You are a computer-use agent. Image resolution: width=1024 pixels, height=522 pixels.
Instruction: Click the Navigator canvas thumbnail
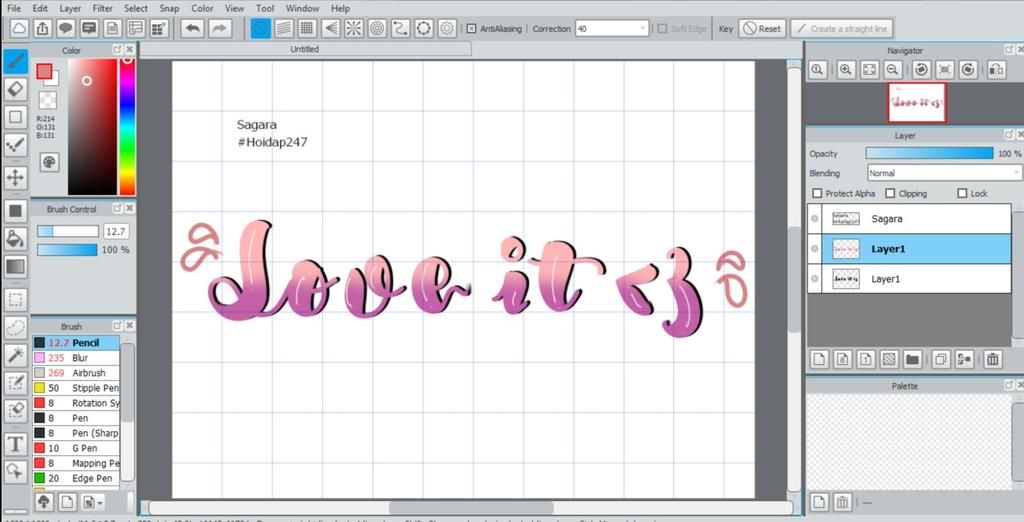coord(916,103)
